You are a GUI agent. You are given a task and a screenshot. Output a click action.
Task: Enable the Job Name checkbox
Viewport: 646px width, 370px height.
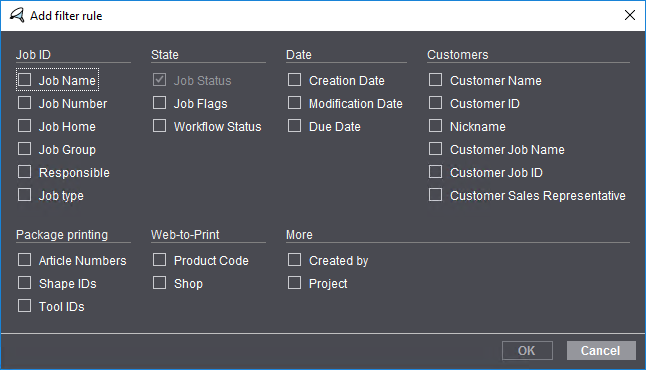click(x=24, y=80)
